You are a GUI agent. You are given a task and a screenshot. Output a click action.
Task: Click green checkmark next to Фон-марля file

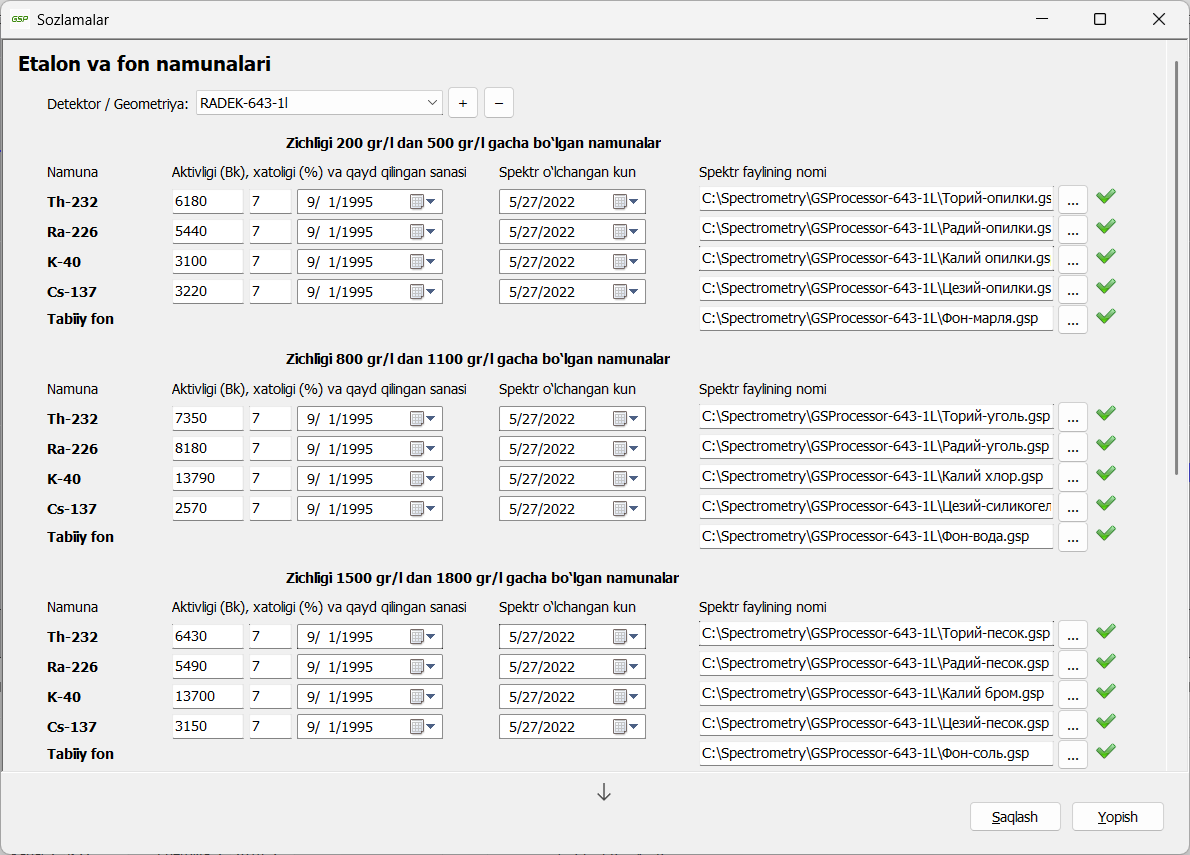point(1106,316)
